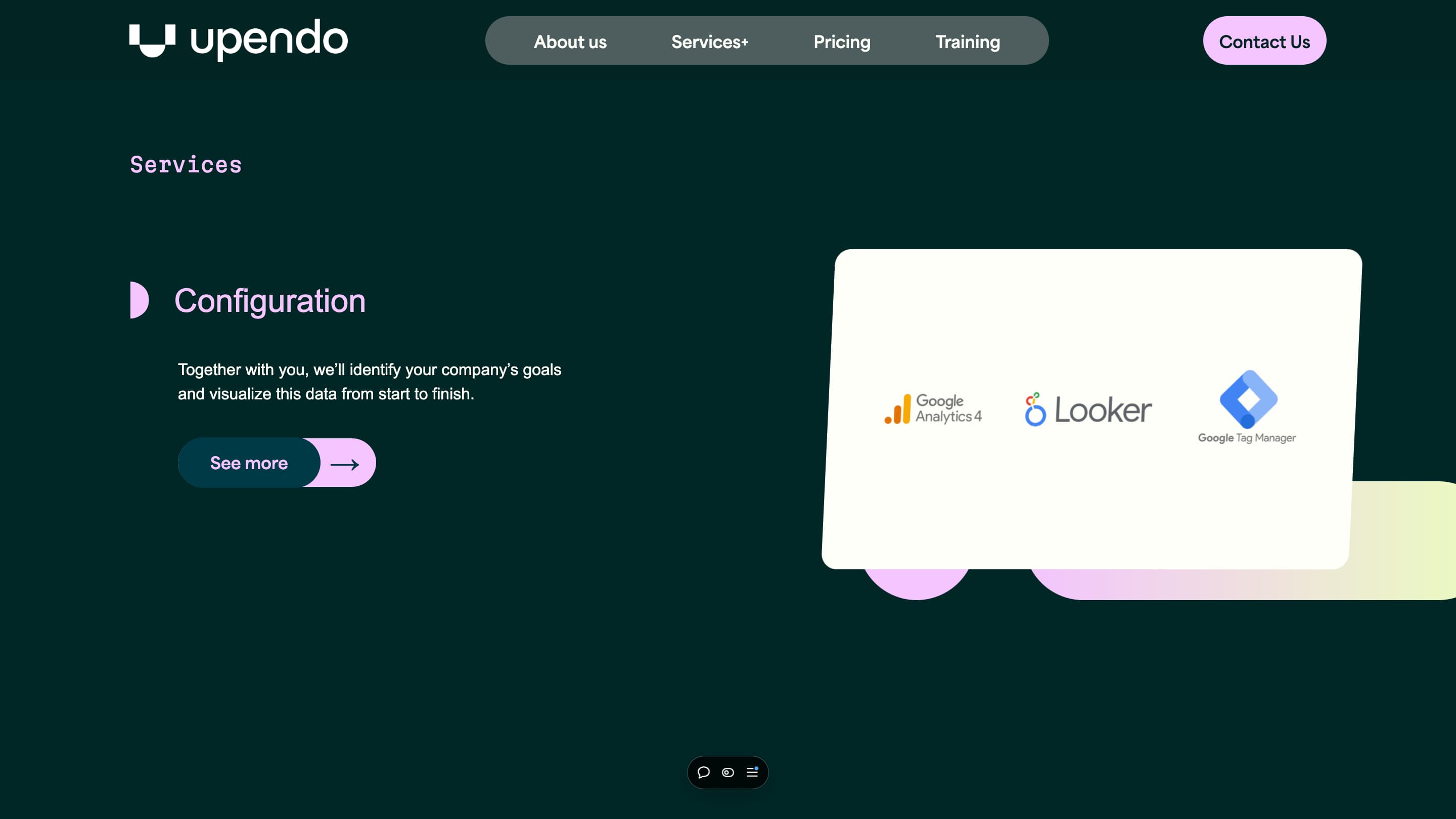1456x819 pixels.
Task: Open the About us menu item
Action: 570,41
